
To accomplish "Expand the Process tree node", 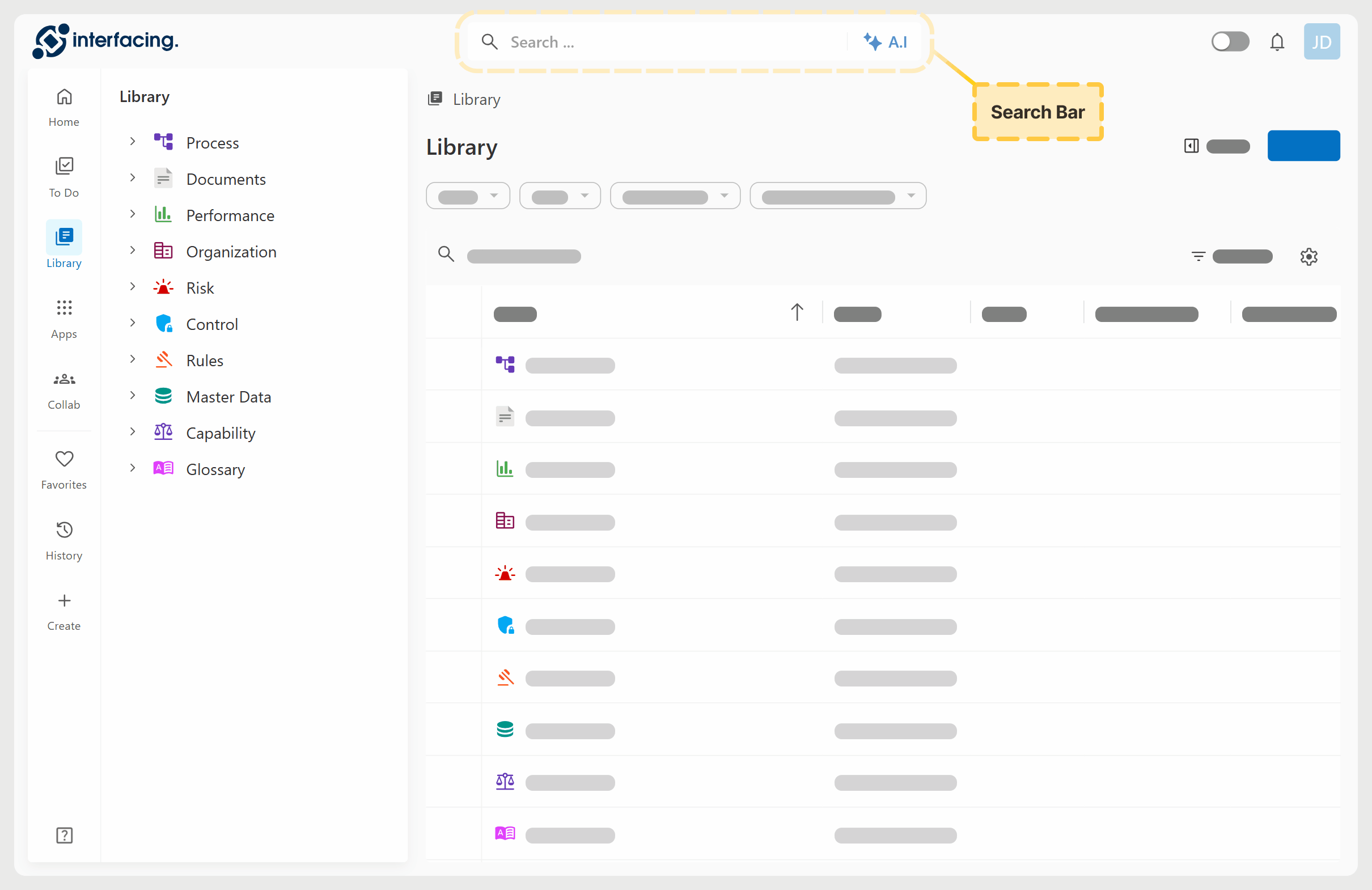I will [x=133, y=142].
